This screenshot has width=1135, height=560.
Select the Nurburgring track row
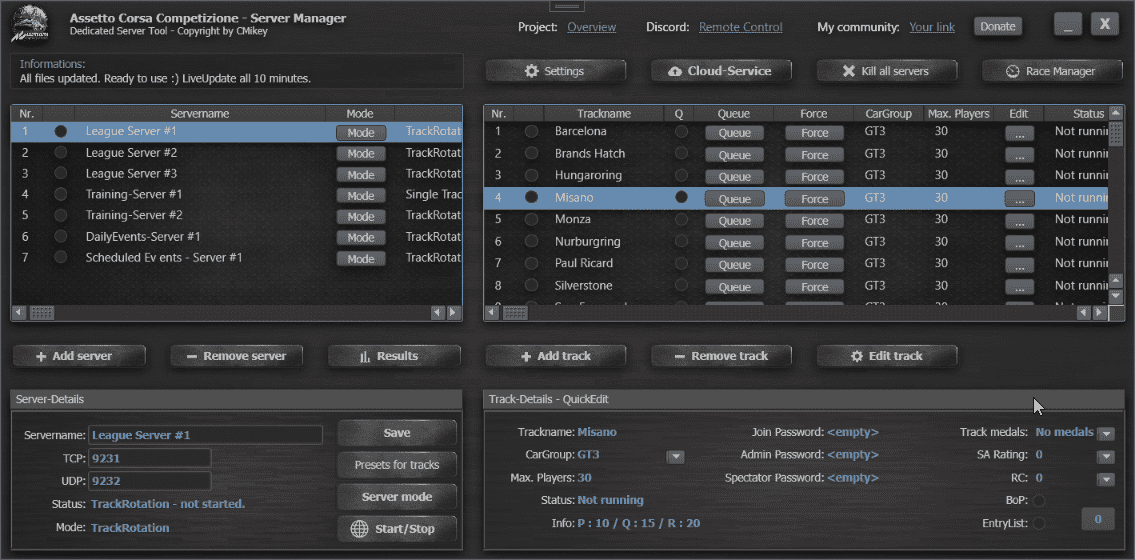pos(796,242)
